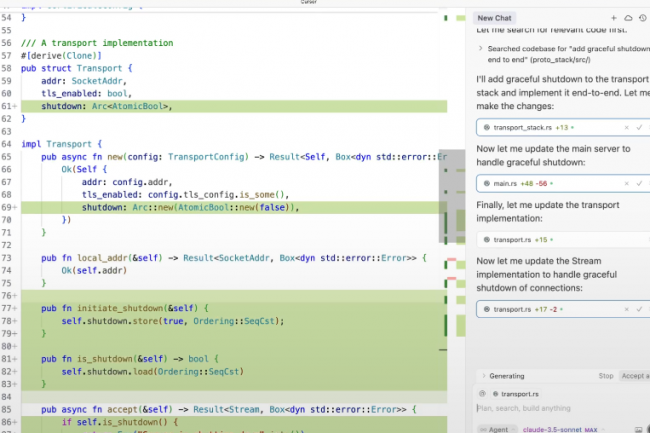
Task: Click '/// A transport implementation' comment
Action: pos(97,43)
